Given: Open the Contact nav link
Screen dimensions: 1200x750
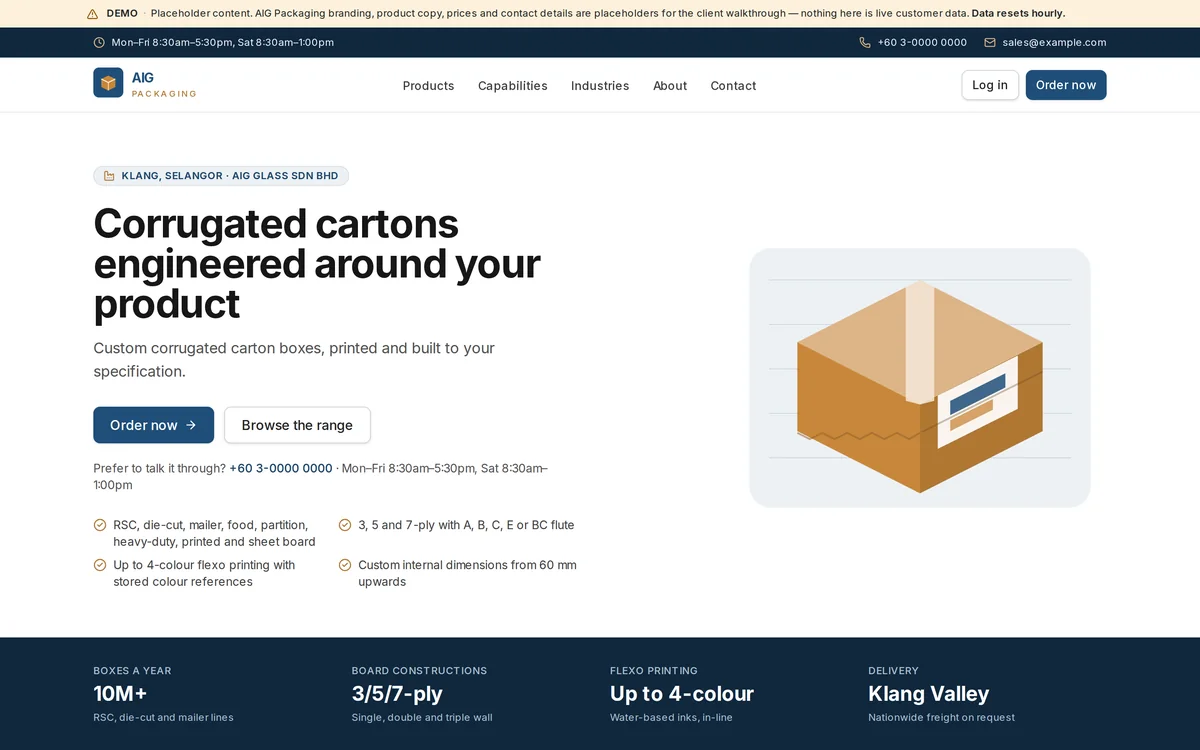Looking at the screenshot, I should coord(733,86).
